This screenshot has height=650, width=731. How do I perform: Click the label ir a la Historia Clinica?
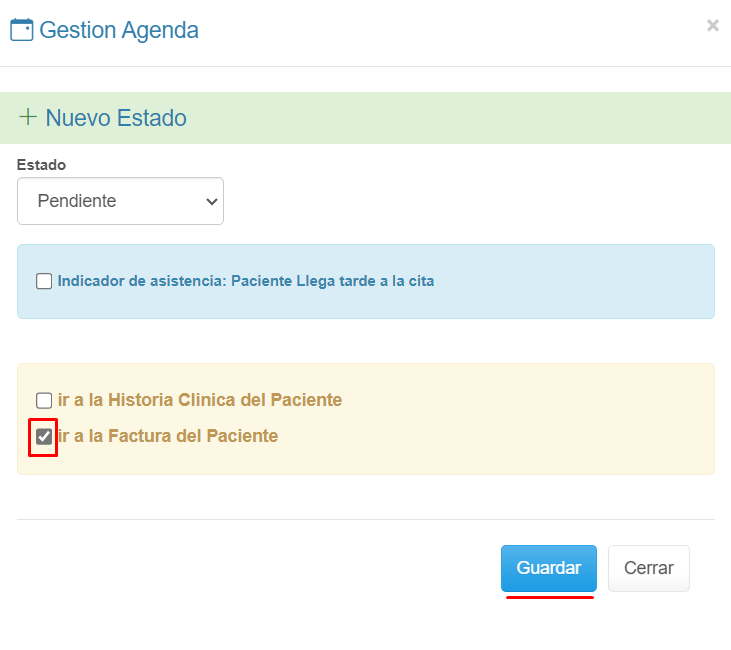200,400
